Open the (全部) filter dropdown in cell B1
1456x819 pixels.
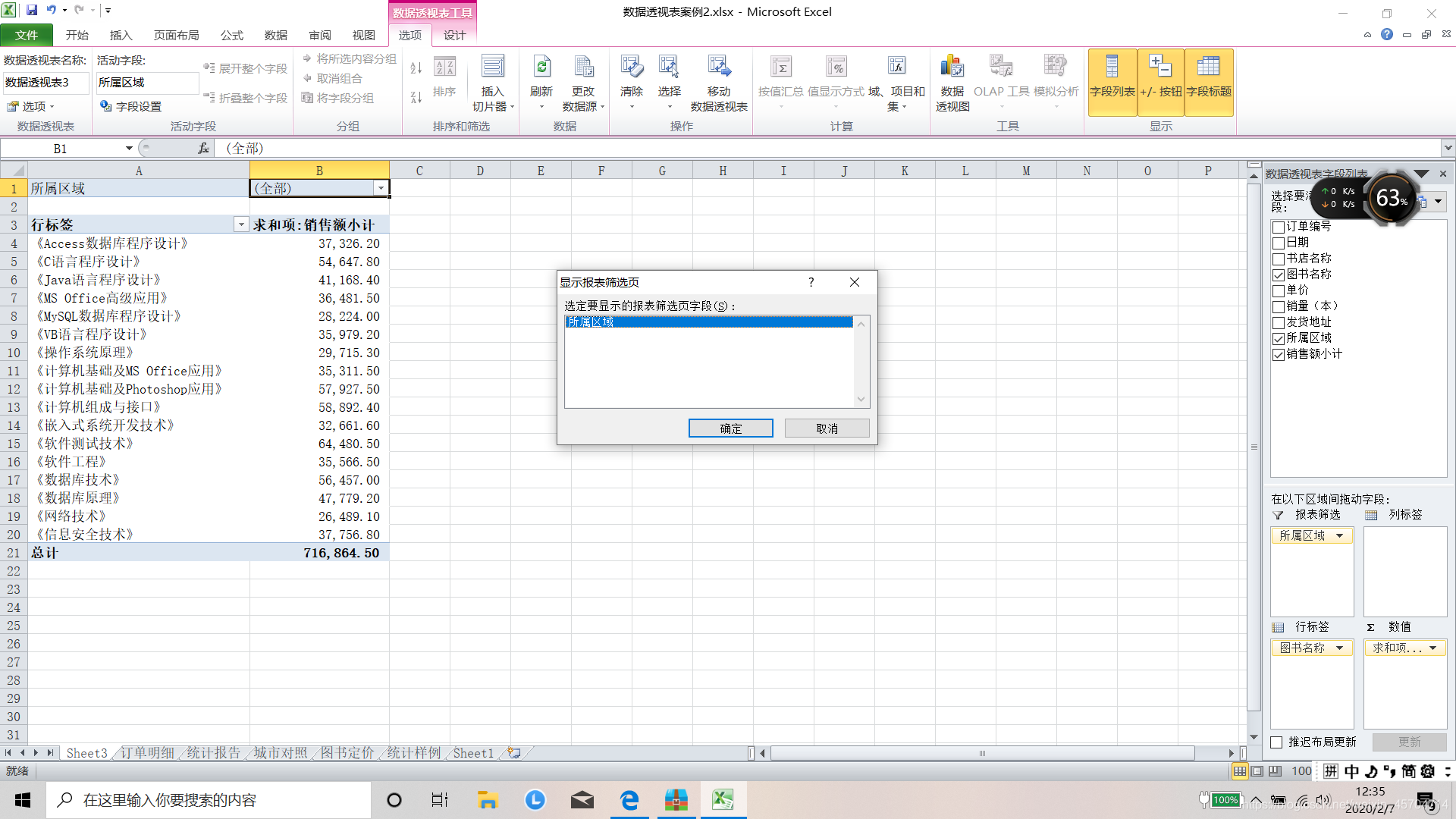coord(381,188)
